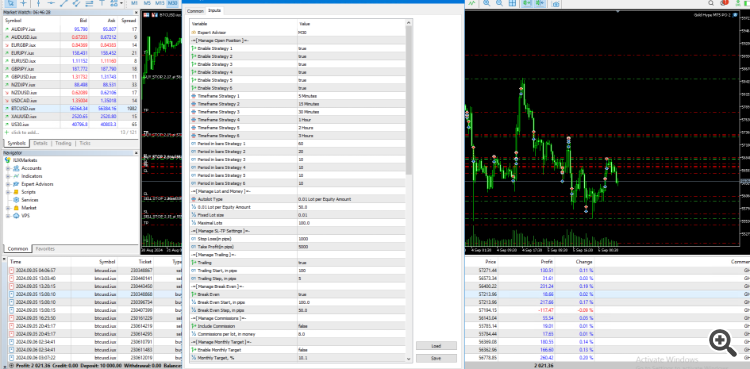750x369 pixels.
Task: Toggle Break Even true value
Action: pyautogui.click(x=351, y=294)
